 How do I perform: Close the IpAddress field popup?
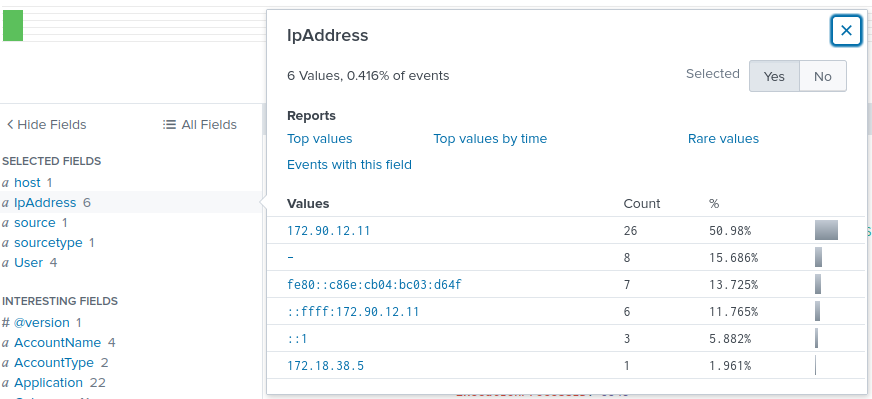tap(846, 31)
